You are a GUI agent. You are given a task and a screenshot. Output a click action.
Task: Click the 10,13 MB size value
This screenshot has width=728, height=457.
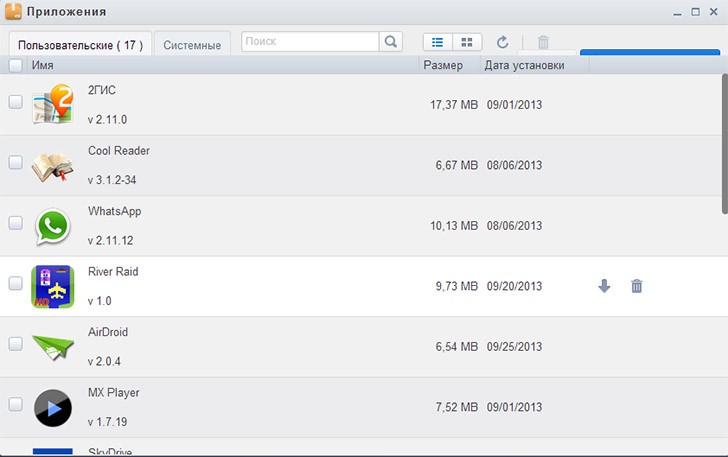(x=454, y=226)
